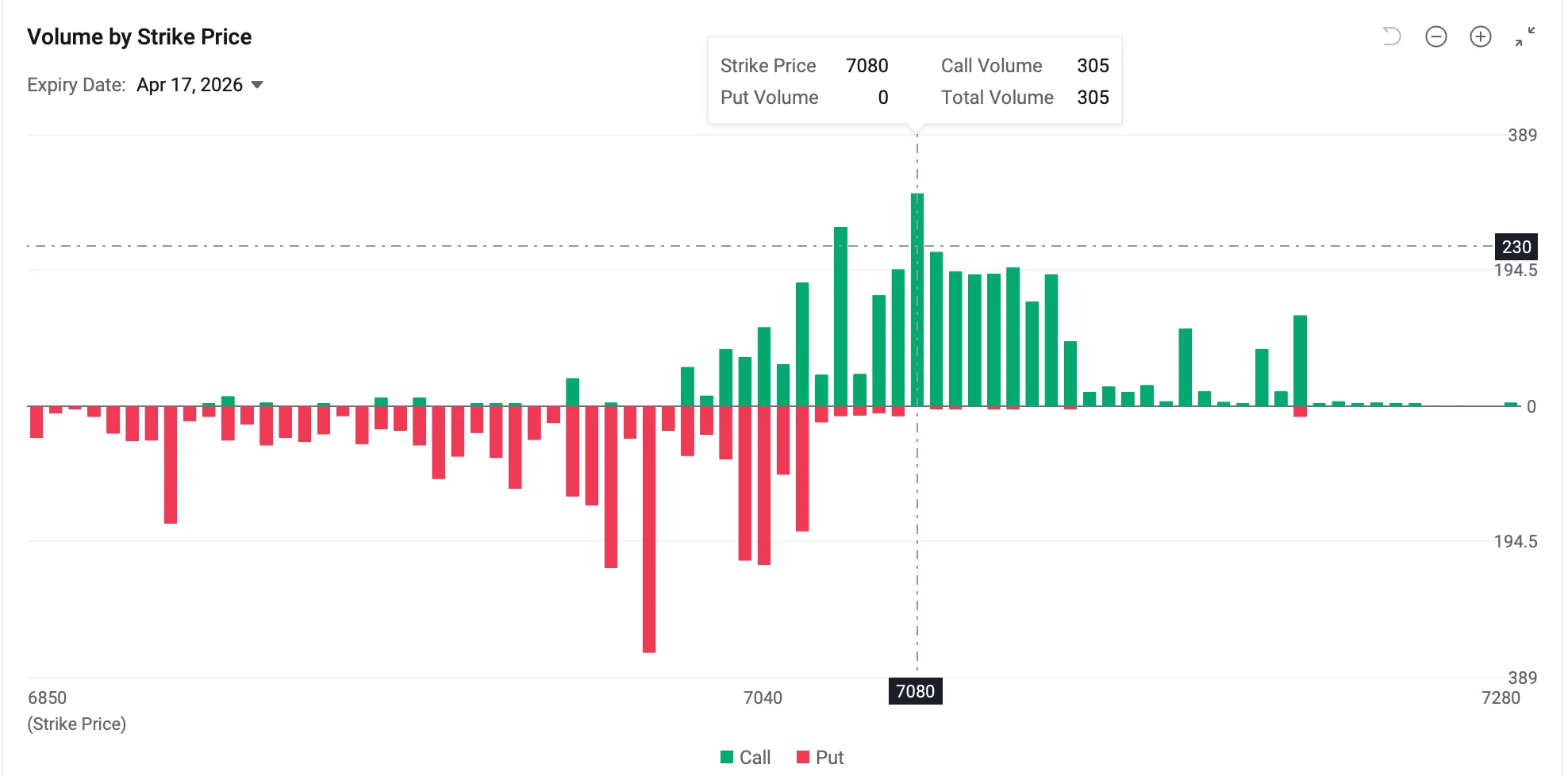Click the red Put legend square

(803, 757)
